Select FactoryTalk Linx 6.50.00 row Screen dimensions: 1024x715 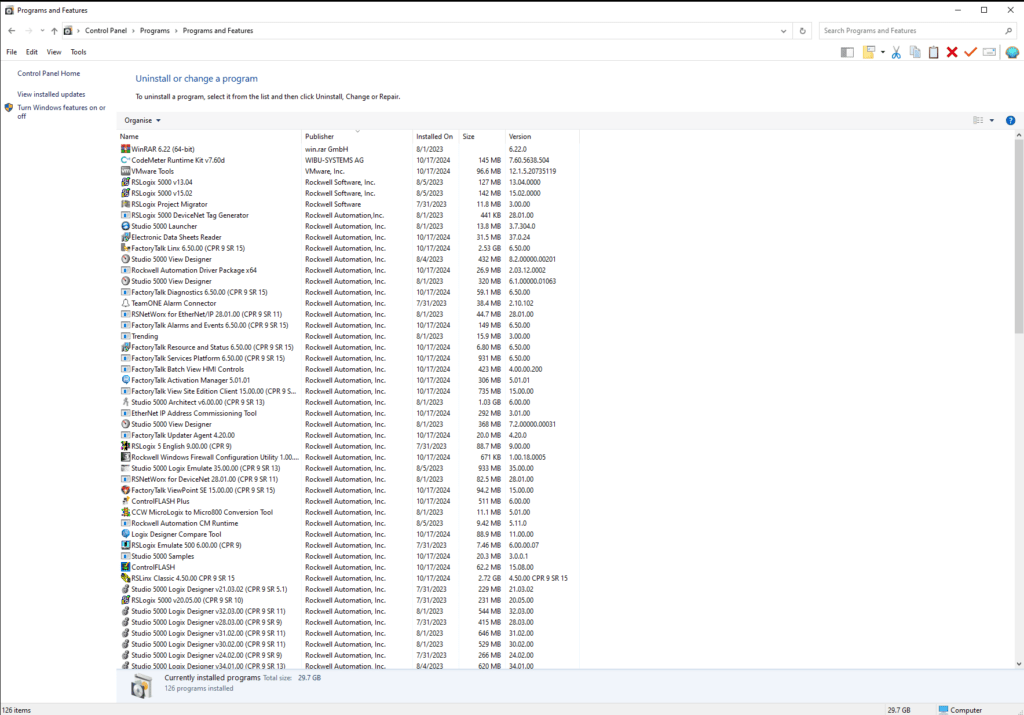(348, 248)
